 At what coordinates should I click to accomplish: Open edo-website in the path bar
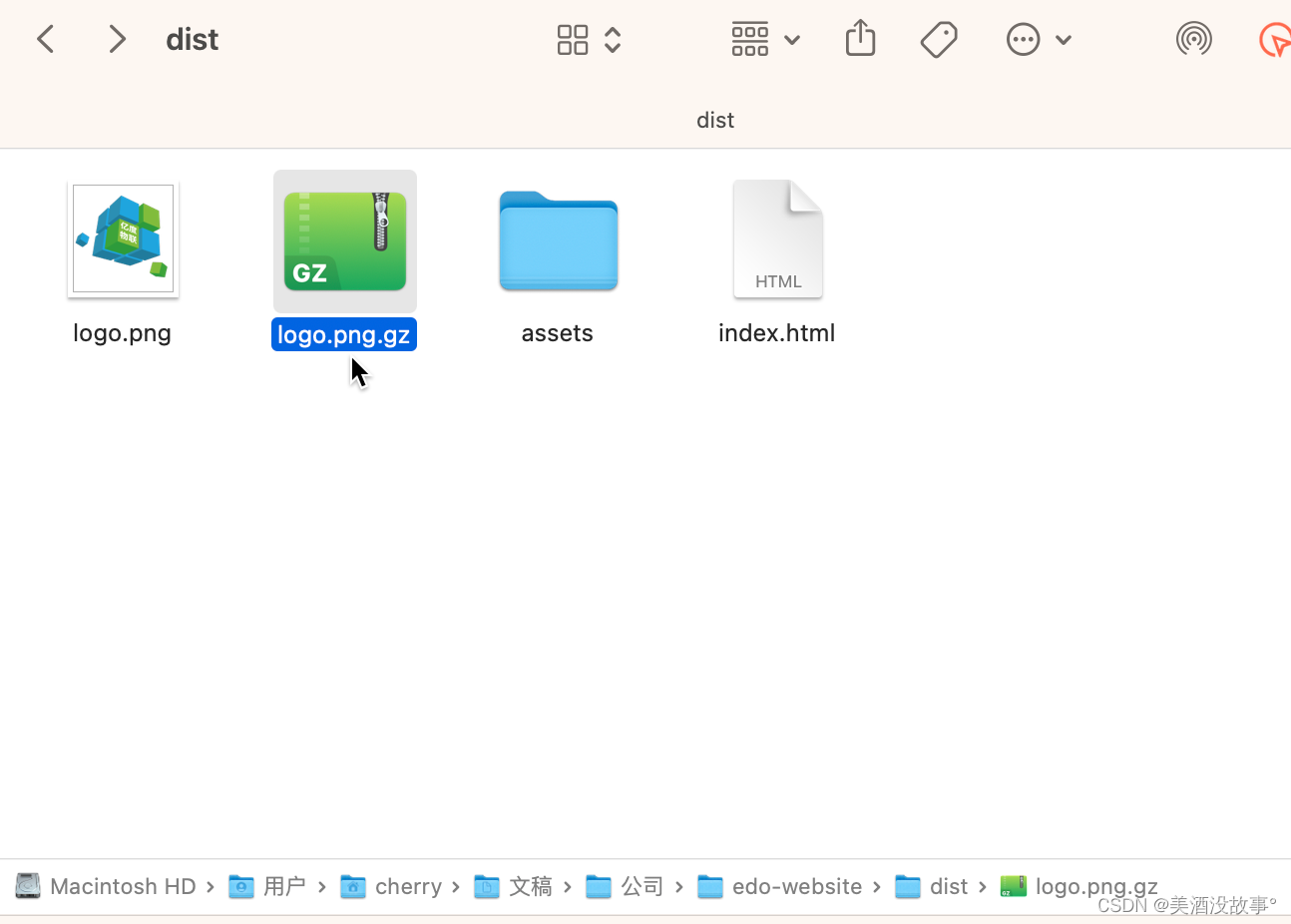pyautogui.click(x=780, y=886)
